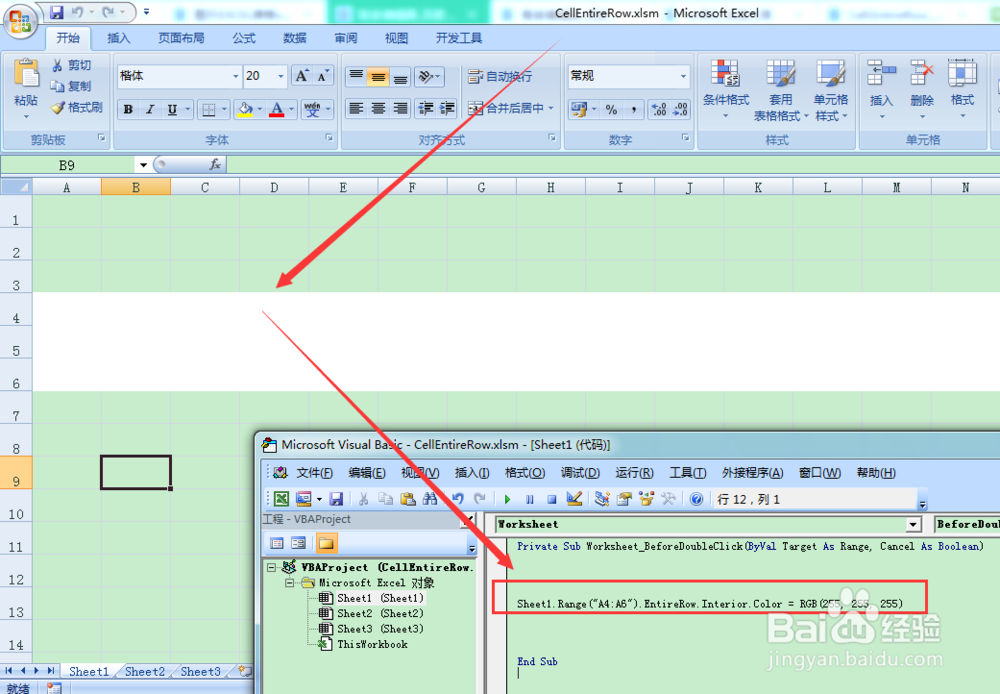This screenshot has height=694, width=1000.
Task: Open VBA 调试(D) menu
Action: coord(580,473)
